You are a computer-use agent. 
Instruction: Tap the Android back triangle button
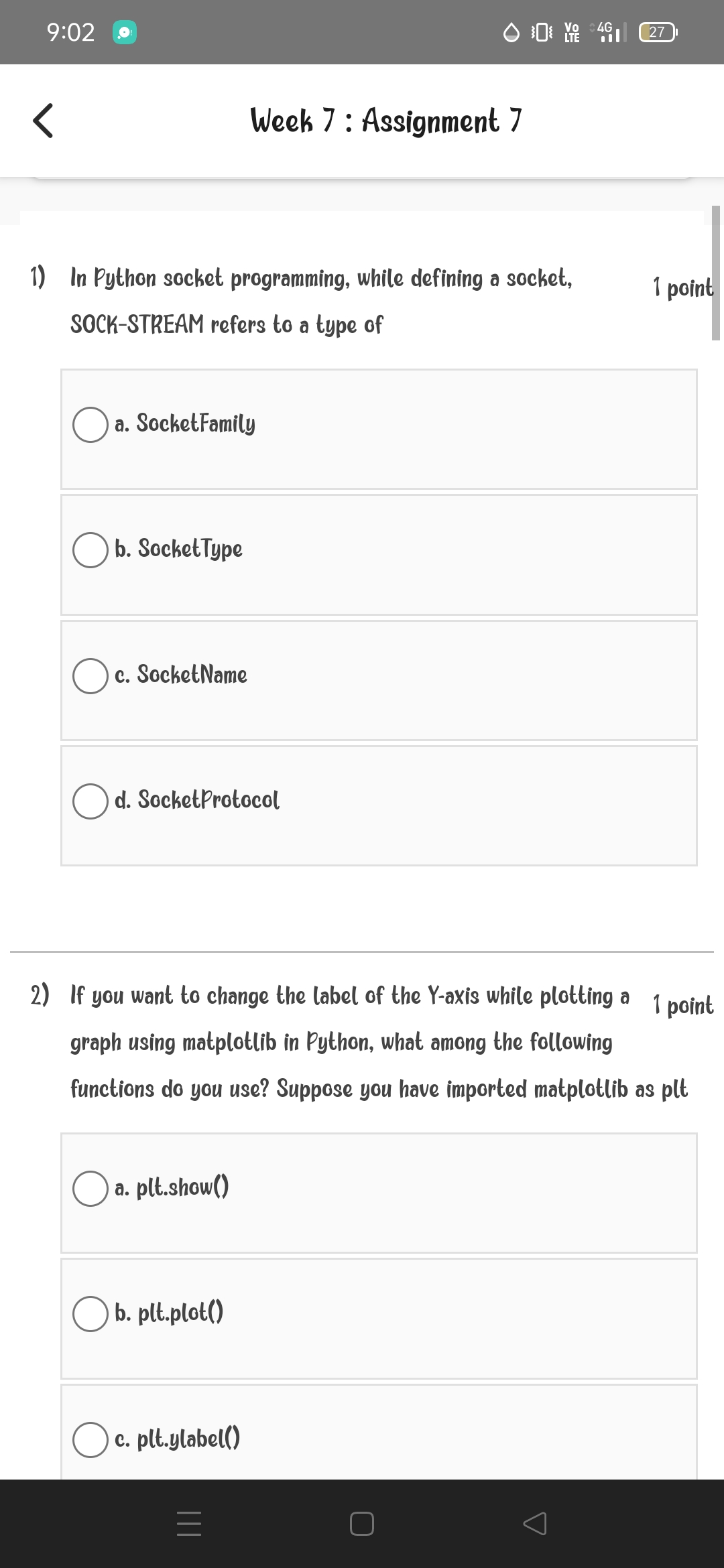pyautogui.click(x=534, y=1524)
